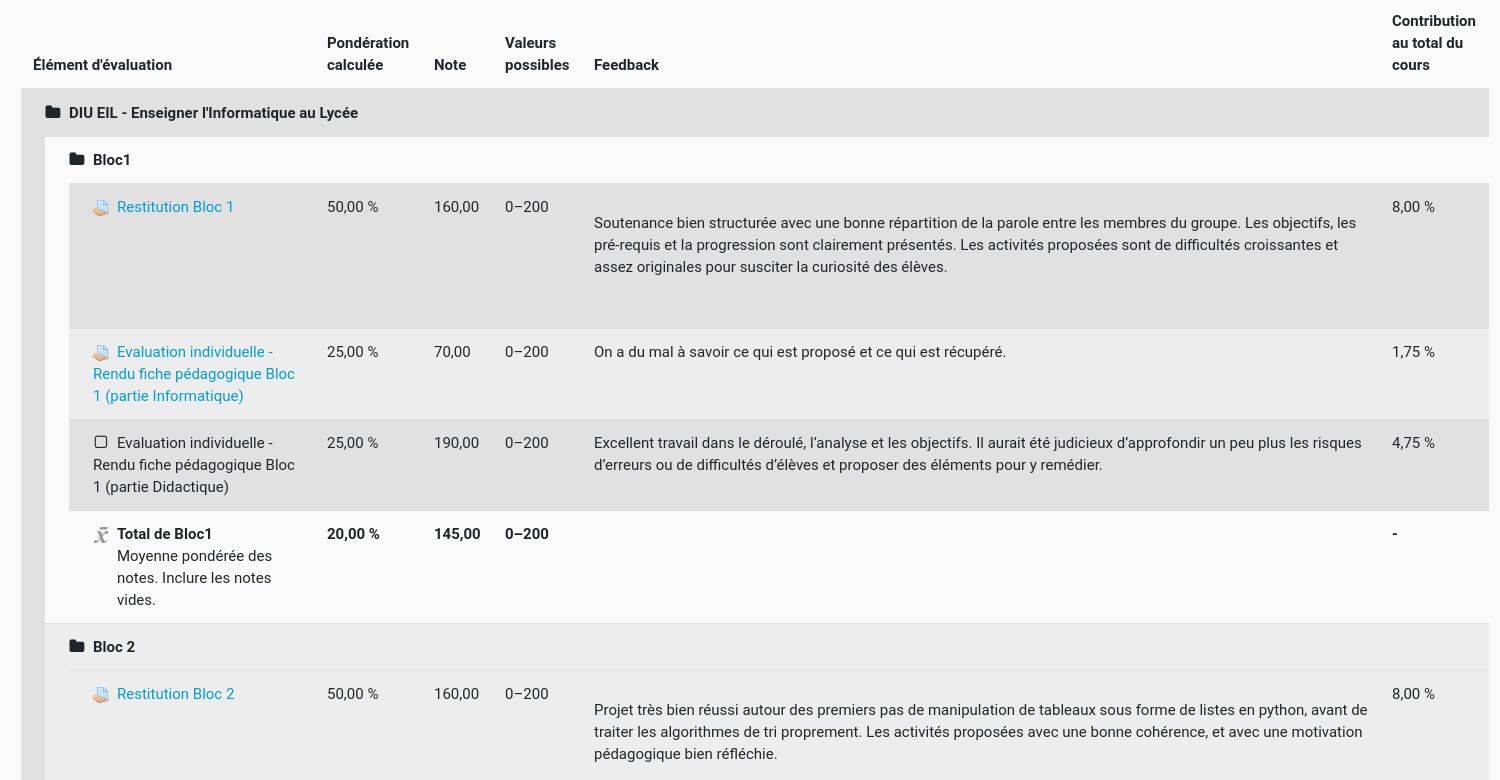Click the Valeurs possibles column header
Image resolution: width=1500 pixels, height=780 pixels.
[x=536, y=53]
